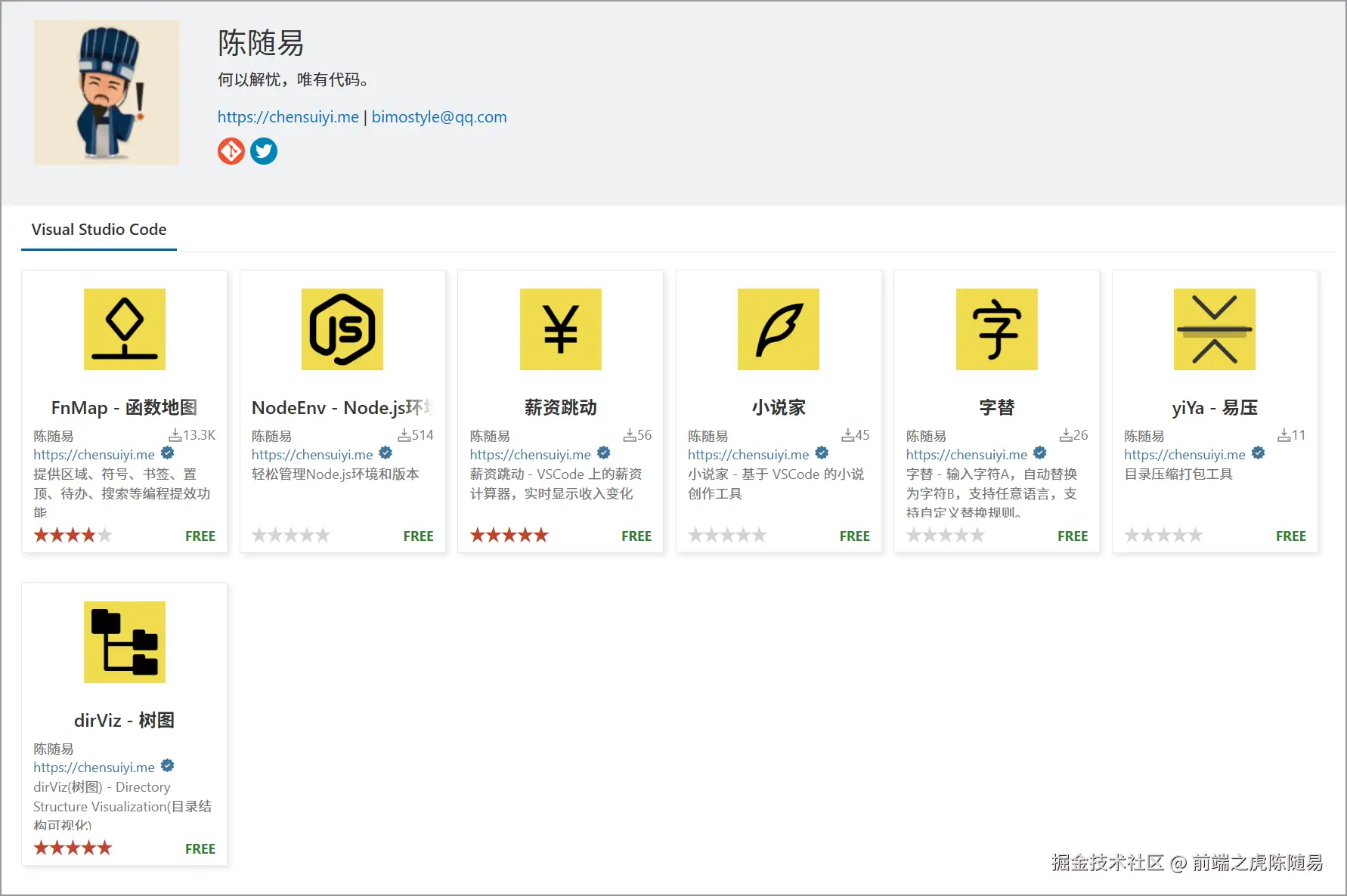Click the FREE label on 薪资跳动 card
The height and width of the screenshot is (896, 1347).
(636, 536)
